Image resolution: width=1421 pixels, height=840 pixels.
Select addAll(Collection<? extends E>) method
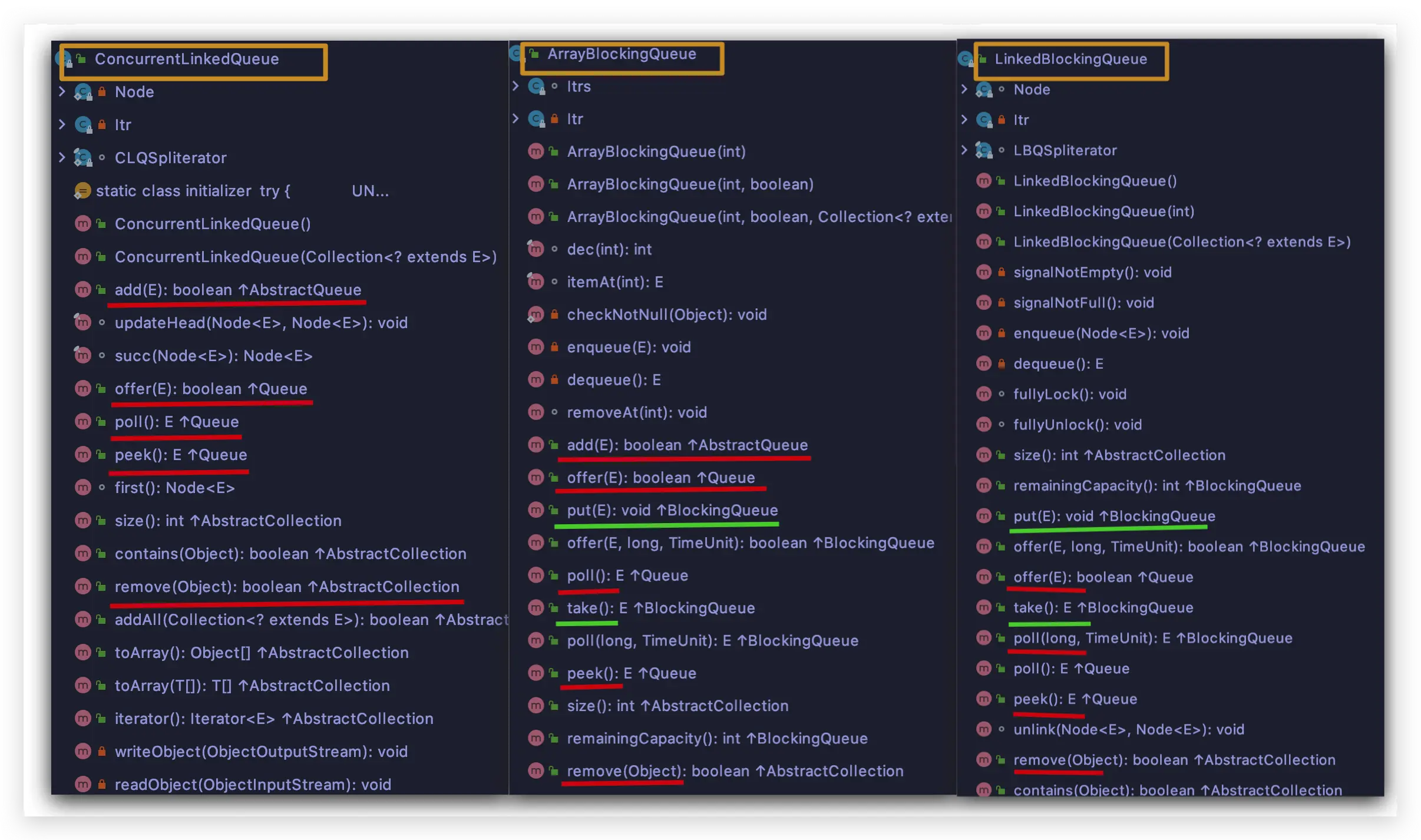[x=311, y=620]
